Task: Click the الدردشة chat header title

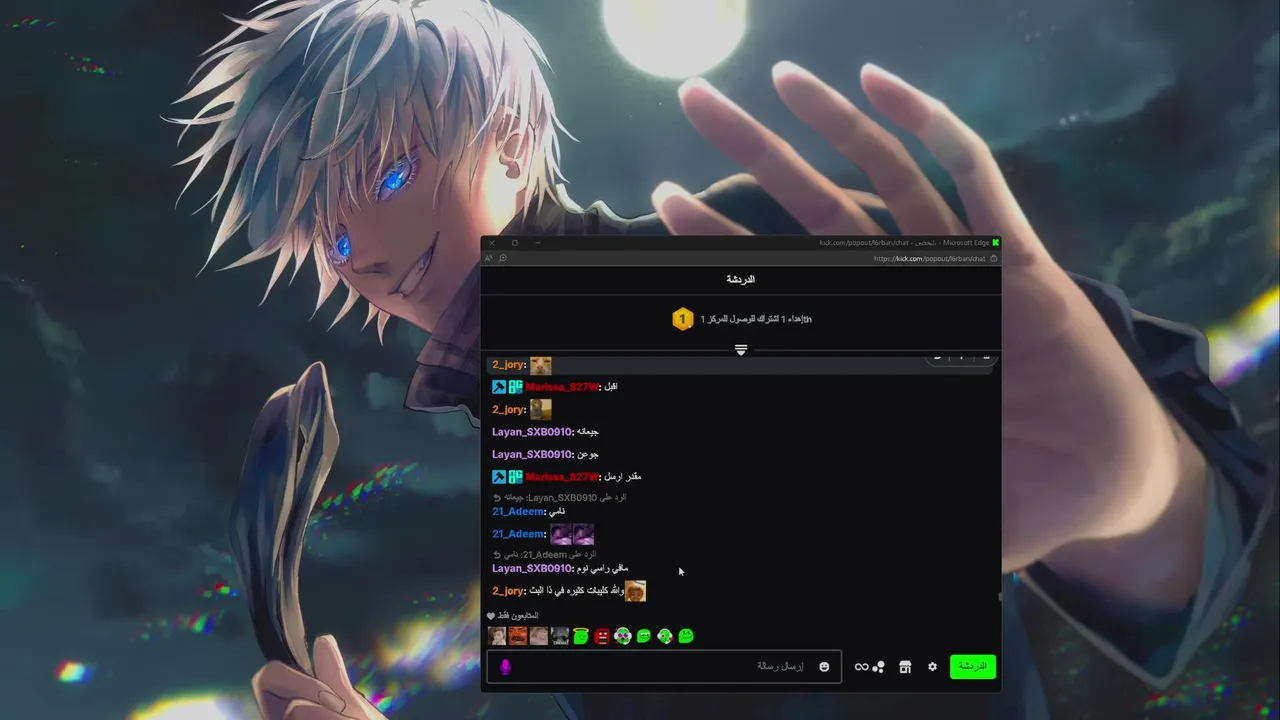Action: coord(741,280)
